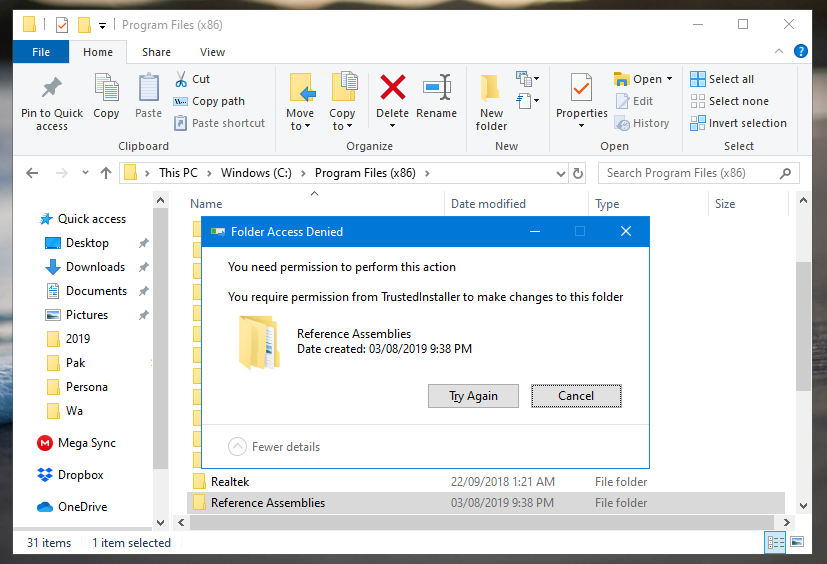This screenshot has height=564, width=827.
Task: Click the Copy path option
Action: (x=209, y=101)
